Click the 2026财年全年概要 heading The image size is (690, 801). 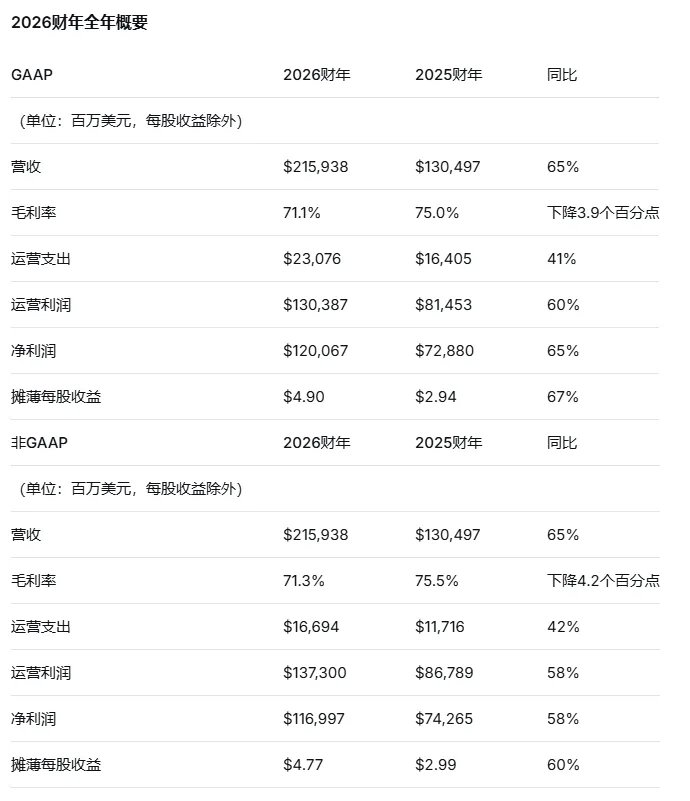[x=79, y=22]
